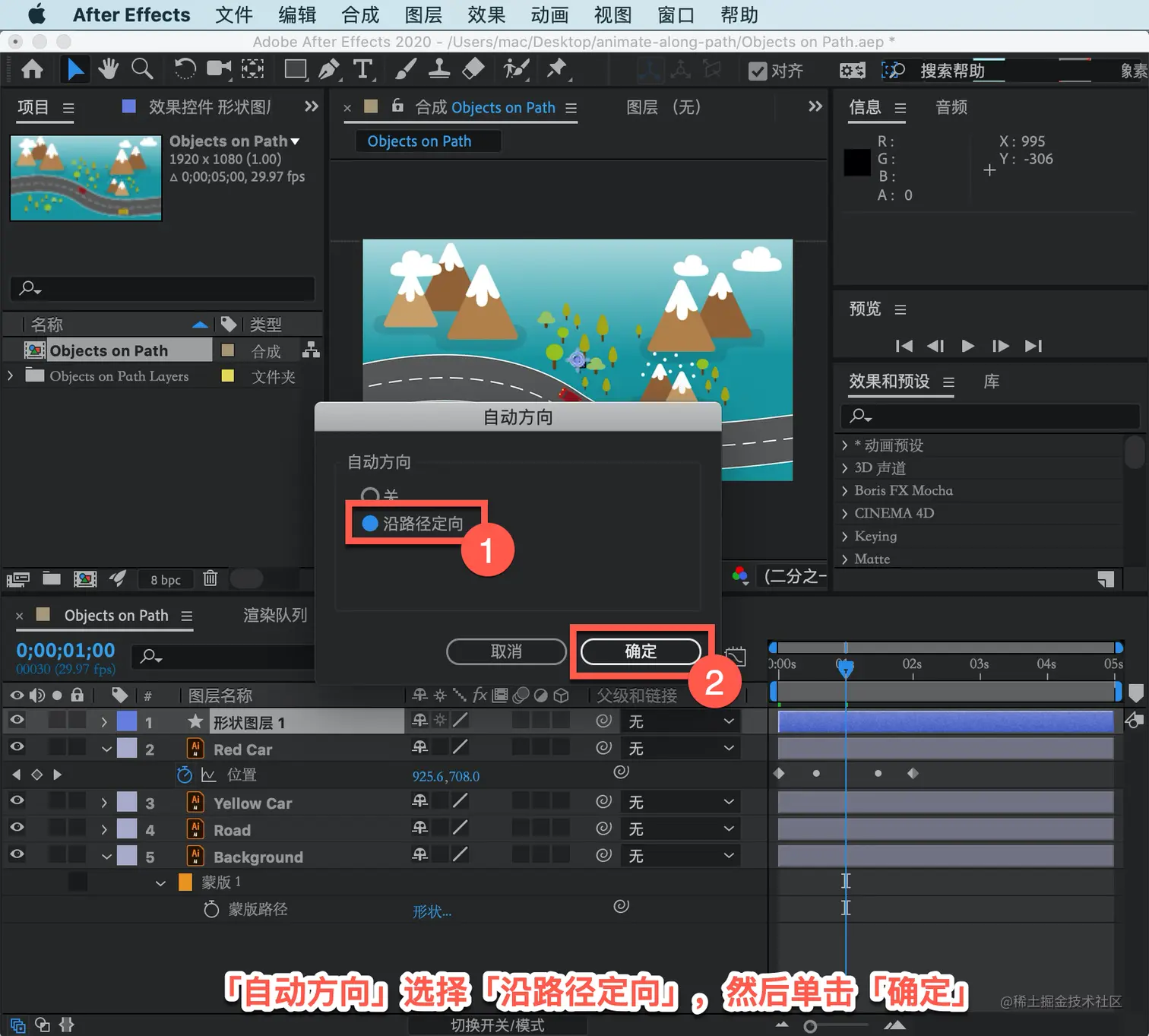Open the 图层 menu
This screenshot has height=1036, width=1149.
pyautogui.click(x=423, y=14)
